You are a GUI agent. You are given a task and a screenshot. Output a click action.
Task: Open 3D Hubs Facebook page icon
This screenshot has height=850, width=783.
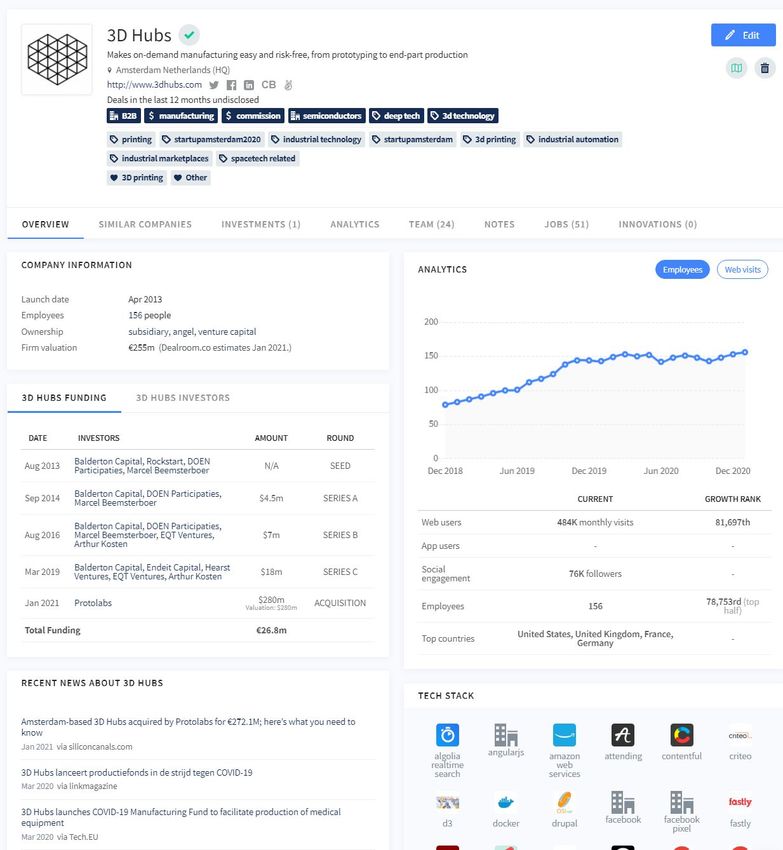coord(232,85)
